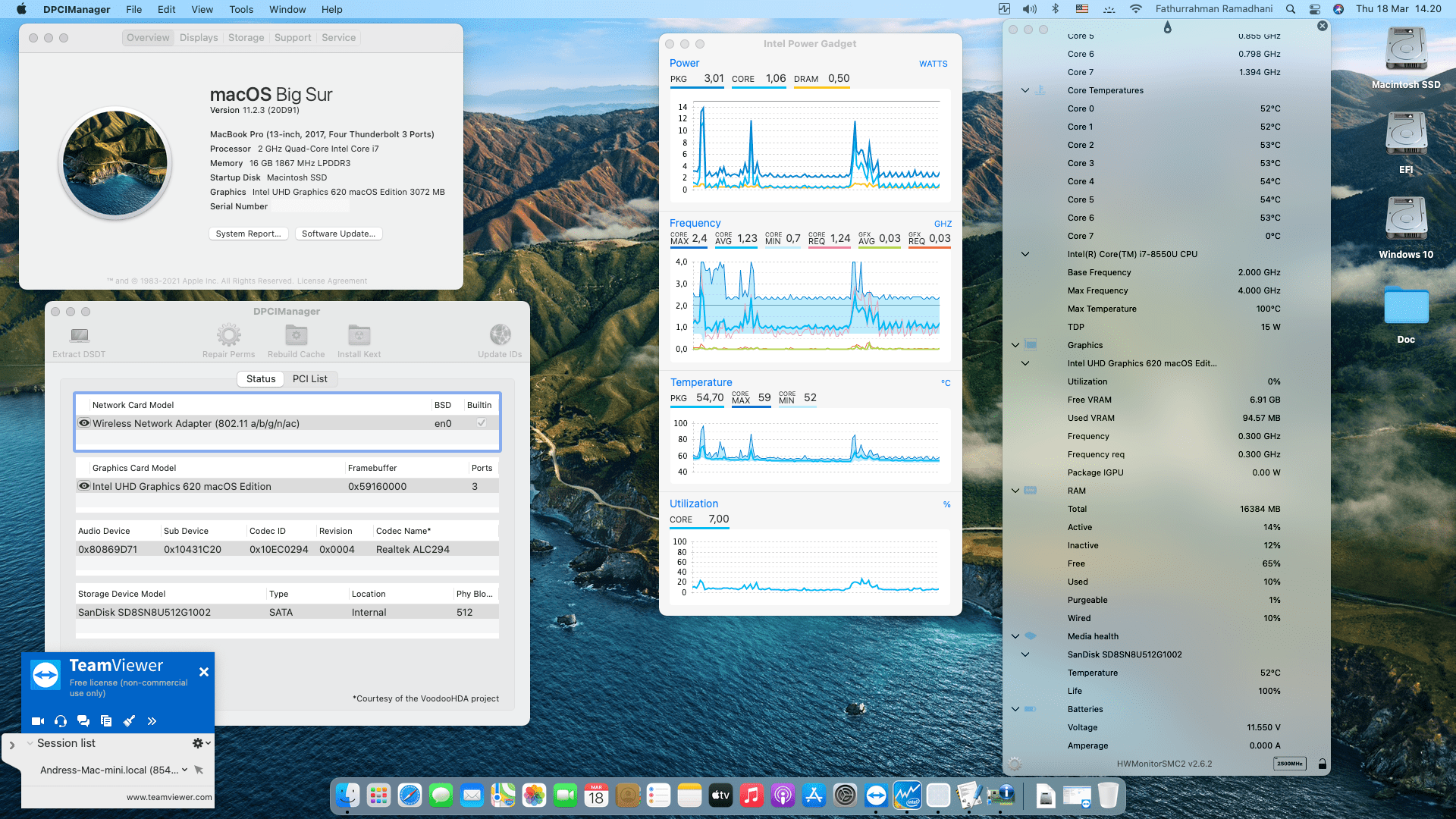Open File menu in menu bar

(x=133, y=9)
